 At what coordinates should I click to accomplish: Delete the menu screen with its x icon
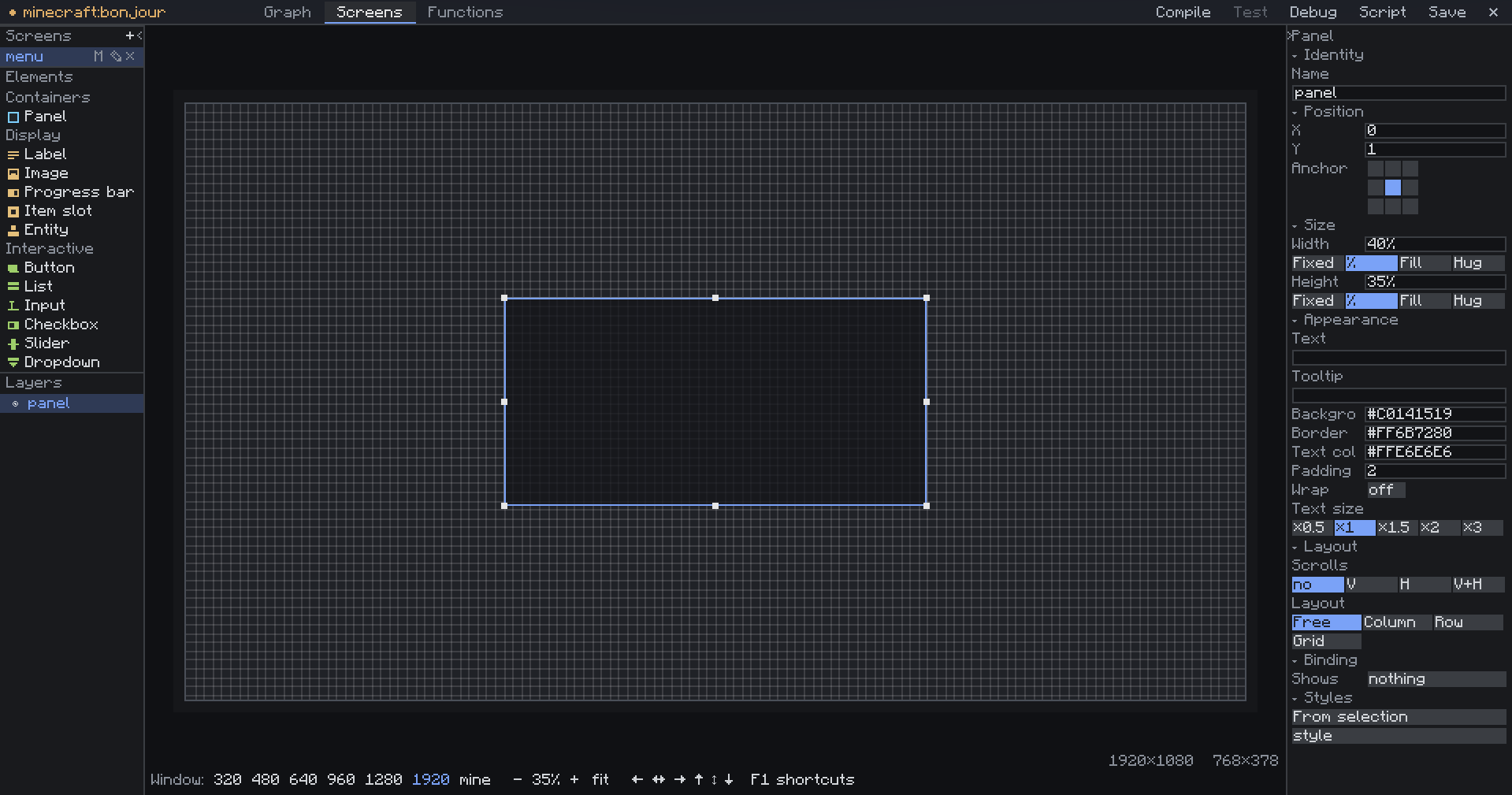[x=130, y=56]
